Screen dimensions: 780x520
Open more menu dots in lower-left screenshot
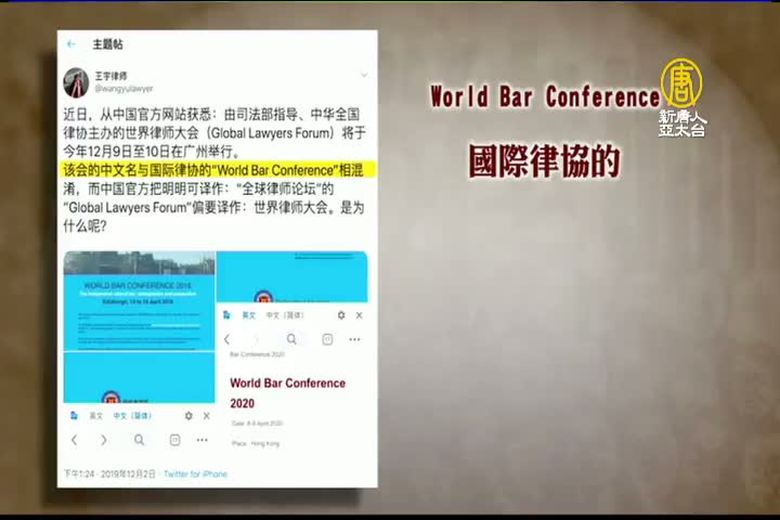pyautogui.click(x=202, y=440)
